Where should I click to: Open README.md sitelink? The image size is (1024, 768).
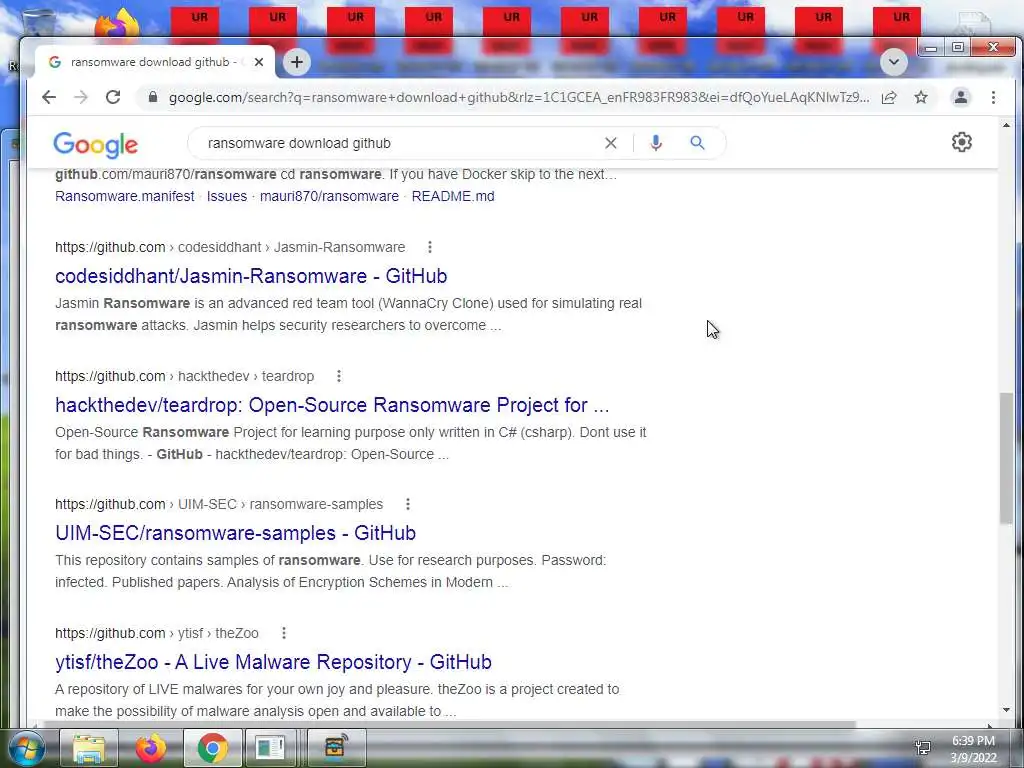pyautogui.click(x=453, y=196)
